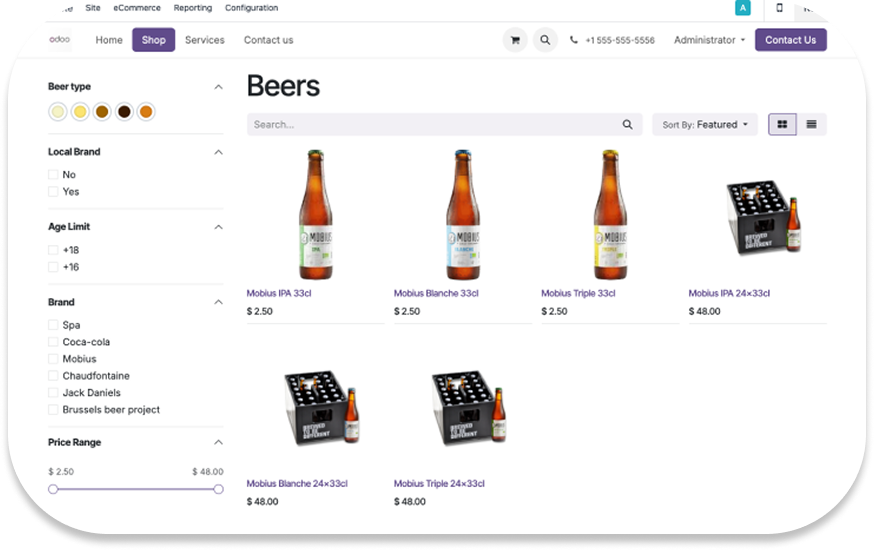This screenshot has height=550, width=874.
Task: Open the Administrator account dropdown
Action: (709, 40)
